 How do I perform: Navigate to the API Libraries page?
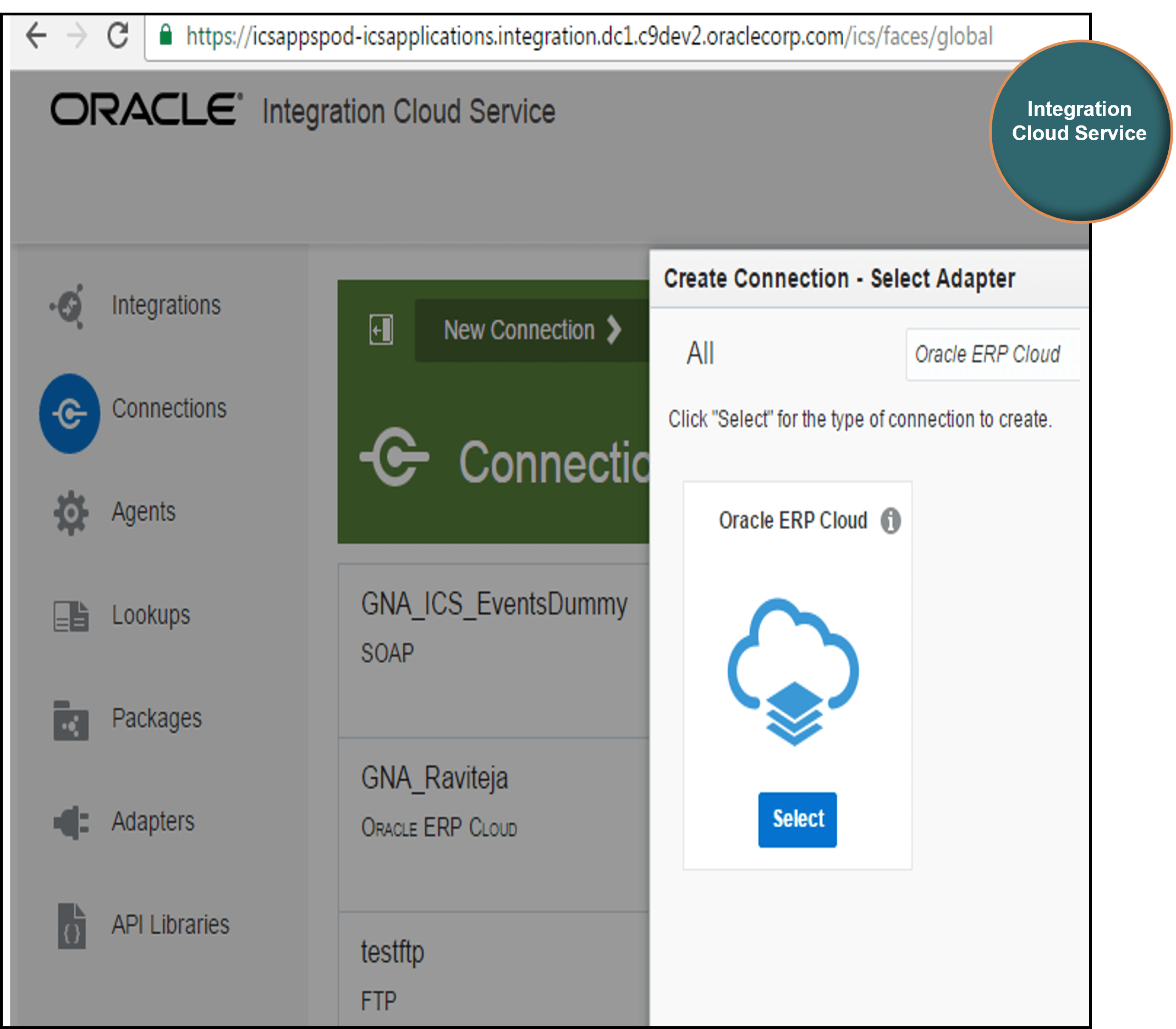point(170,926)
